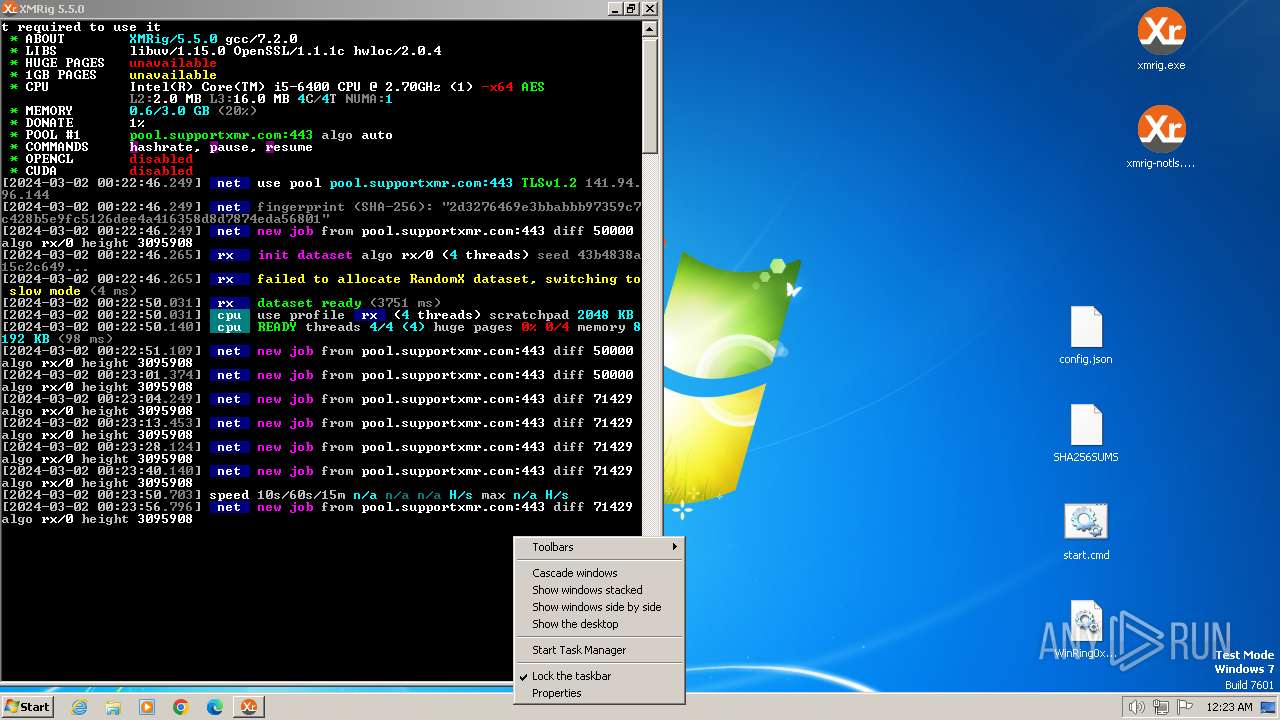Click the XMRig title bar icon
1280x720 pixels.
click(10, 8)
